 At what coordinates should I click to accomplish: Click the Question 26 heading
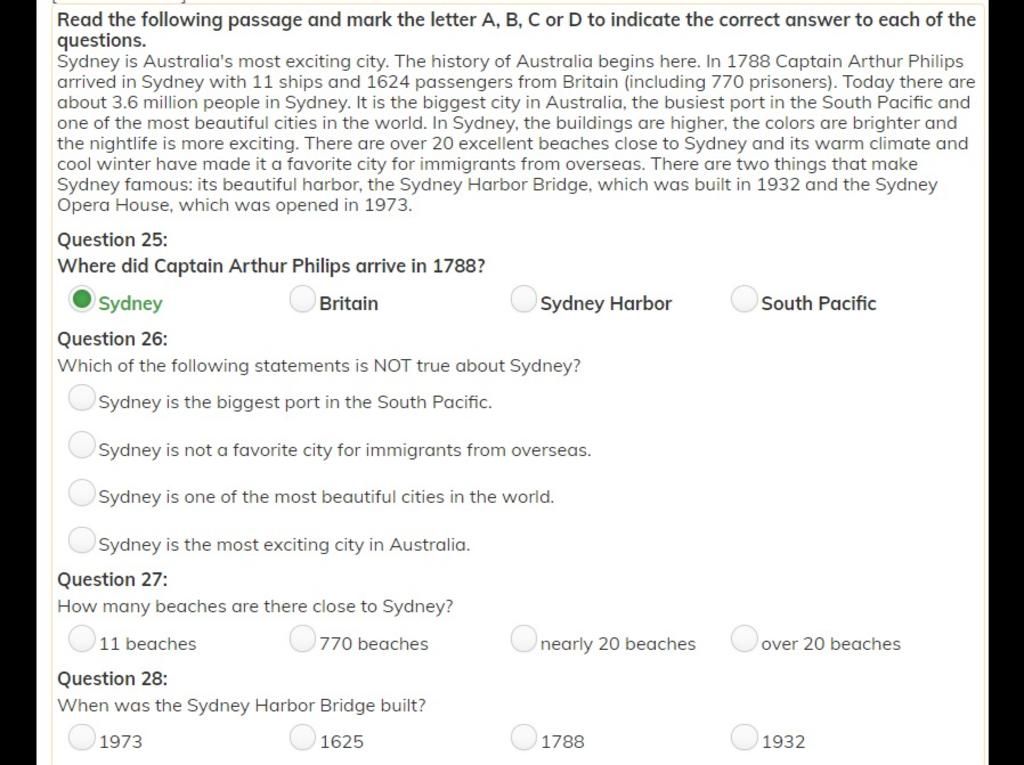pyautogui.click(x=112, y=339)
